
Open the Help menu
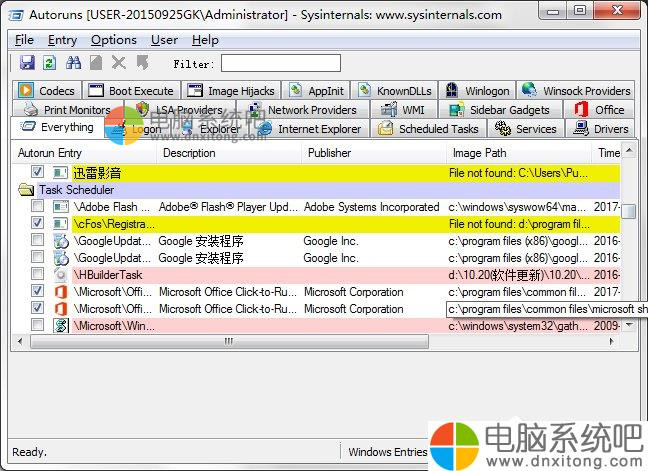pyautogui.click(x=205, y=40)
